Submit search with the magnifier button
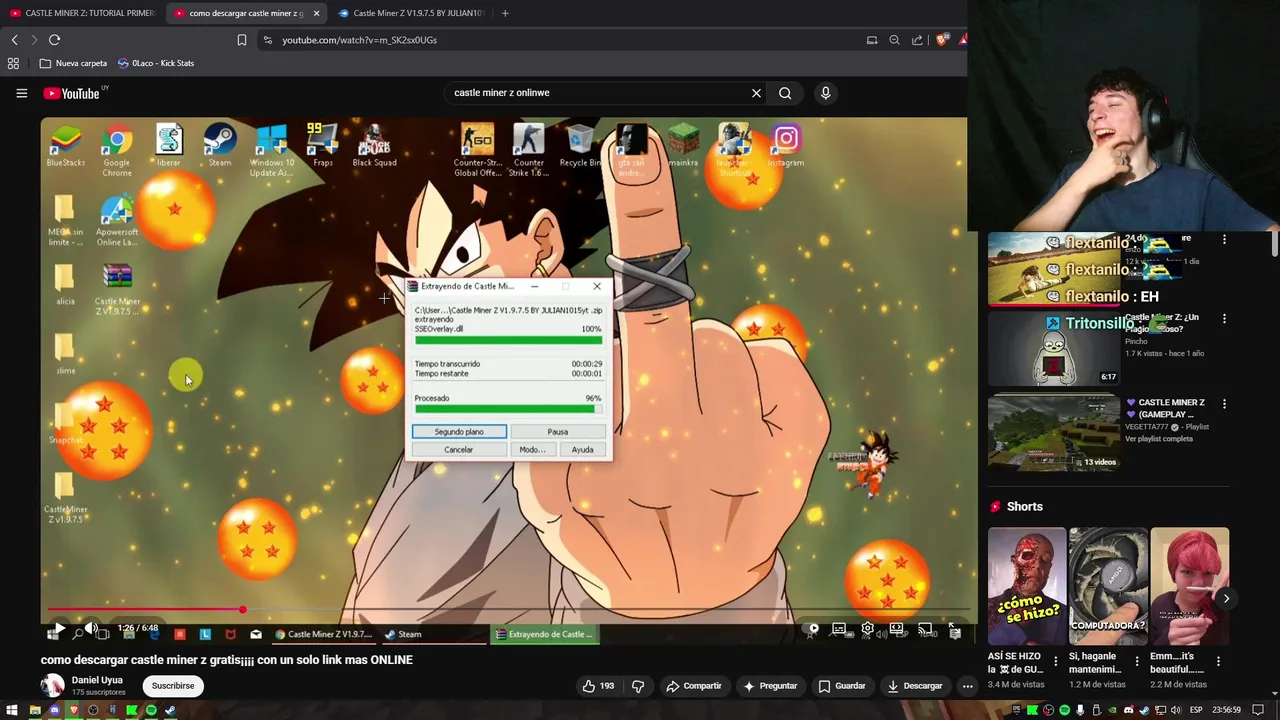Viewport: 1280px width, 720px height. tap(785, 93)
